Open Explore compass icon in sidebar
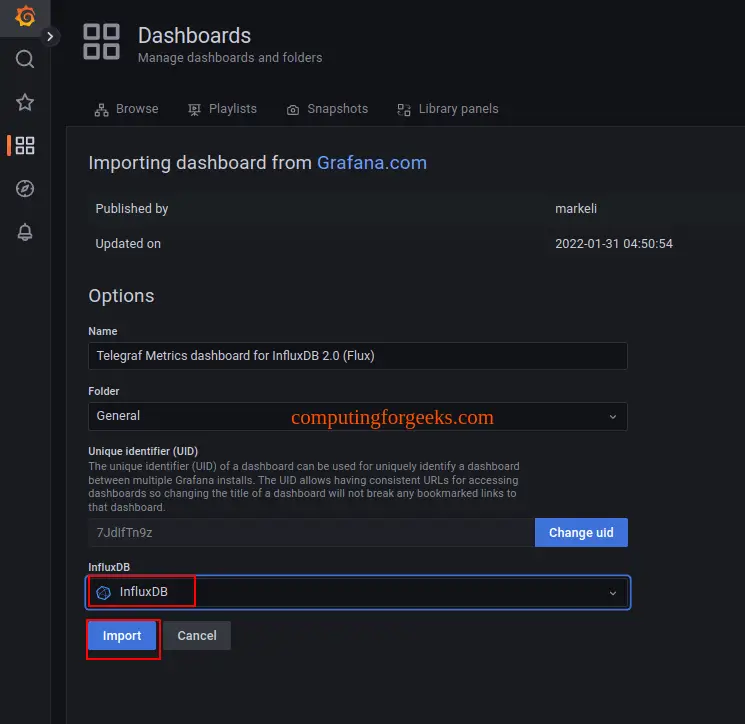The height and width of the screenshot is (724, 745). click(x=25, y=189)
